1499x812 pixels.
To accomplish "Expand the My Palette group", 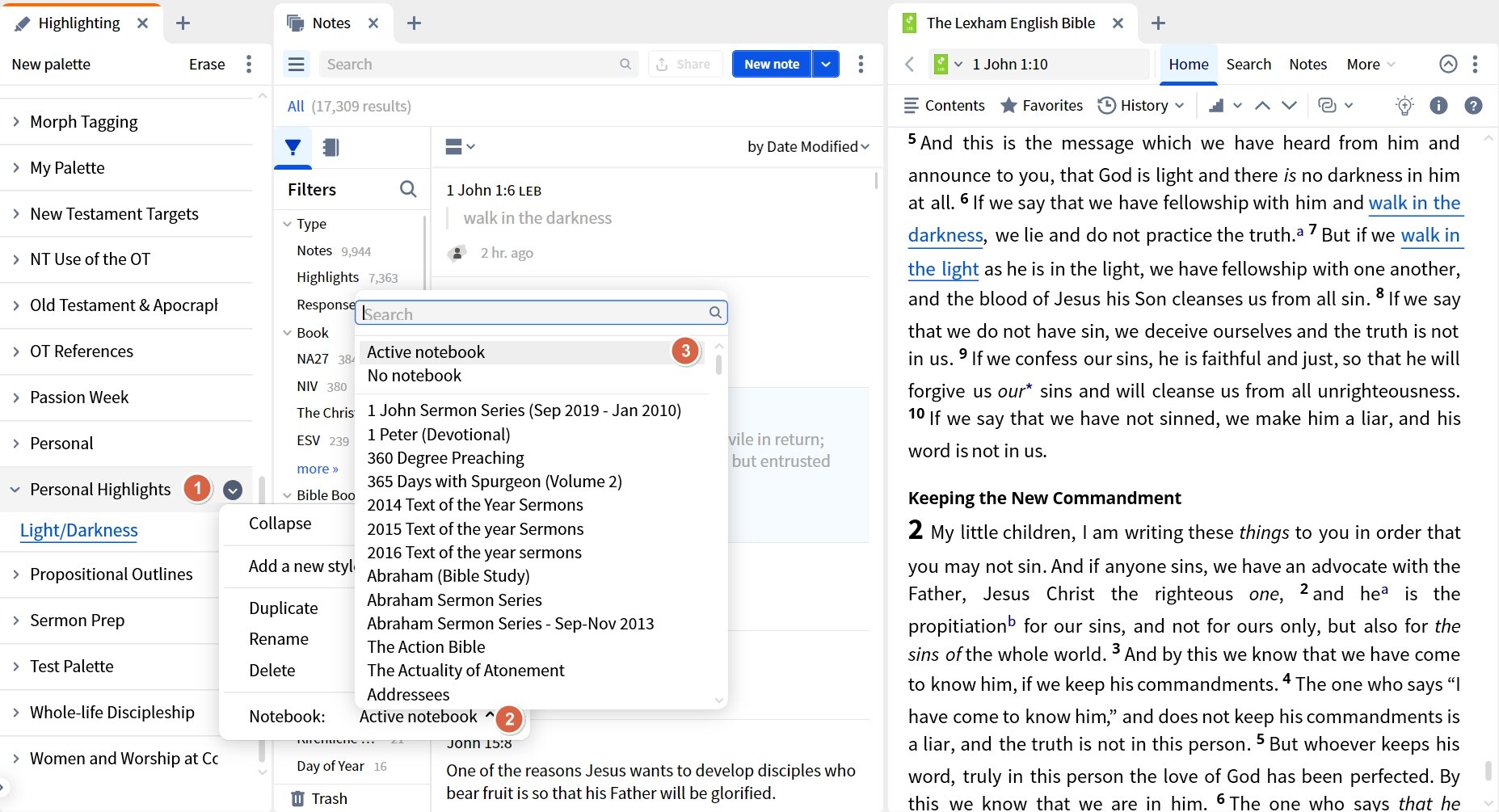I will 16,167.
